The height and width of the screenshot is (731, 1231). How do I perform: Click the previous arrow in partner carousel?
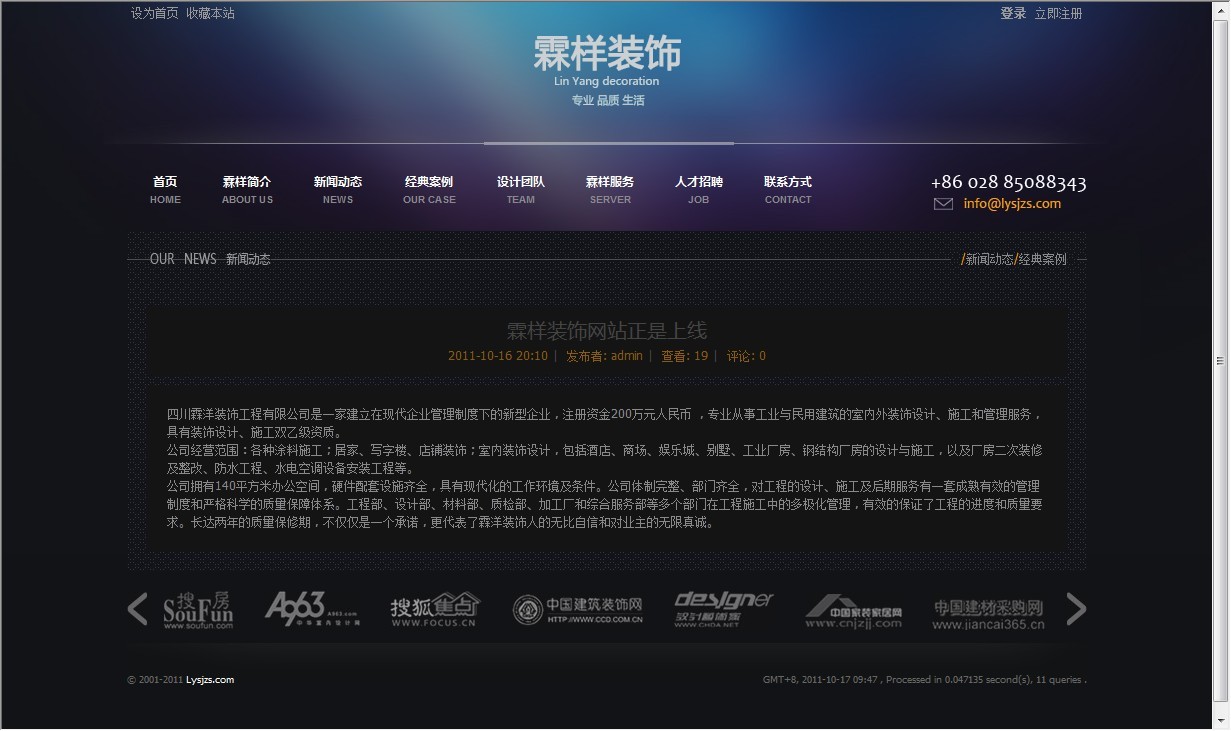coord(137,609)
